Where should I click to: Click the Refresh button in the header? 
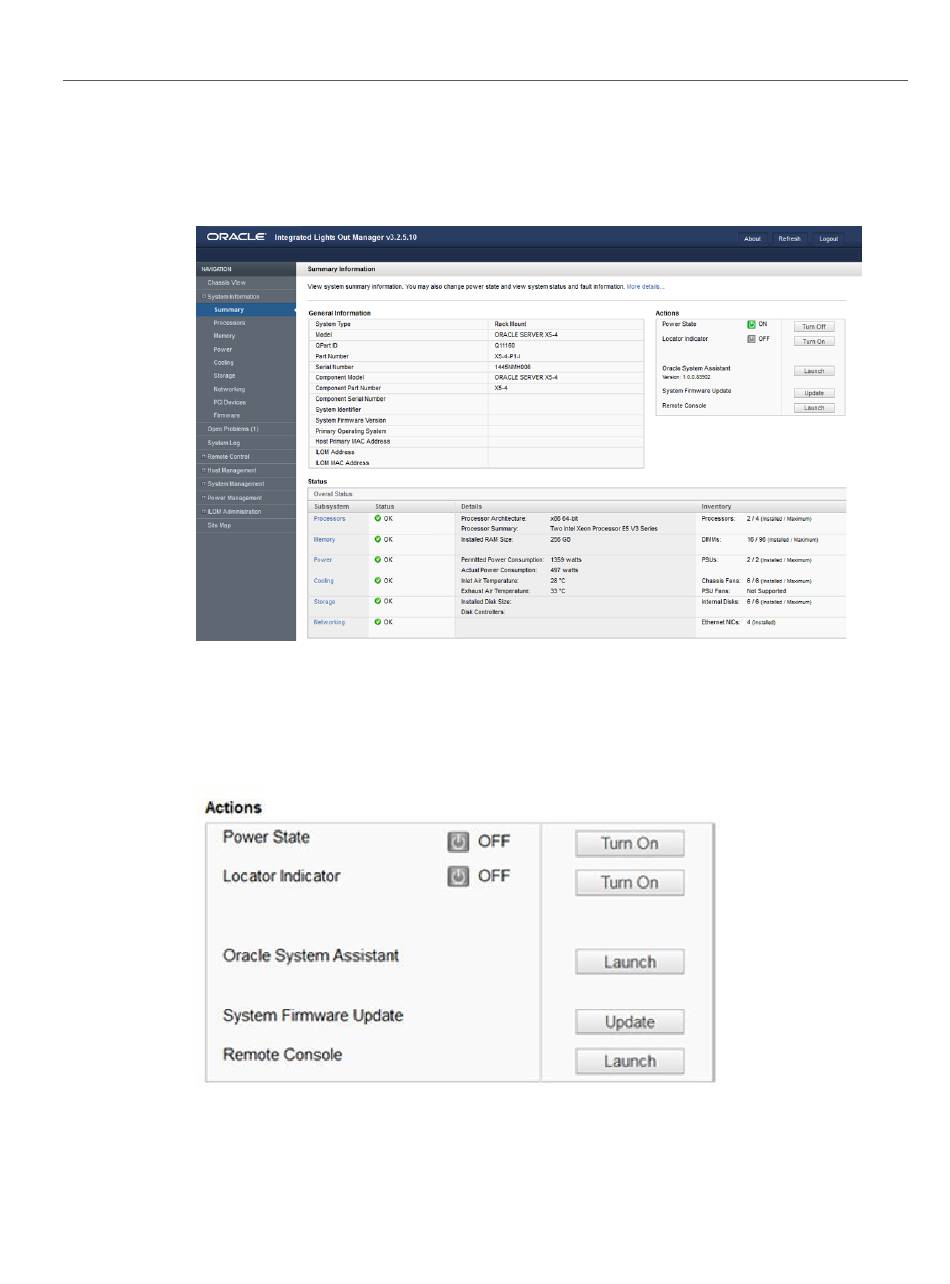pos(789,239)
